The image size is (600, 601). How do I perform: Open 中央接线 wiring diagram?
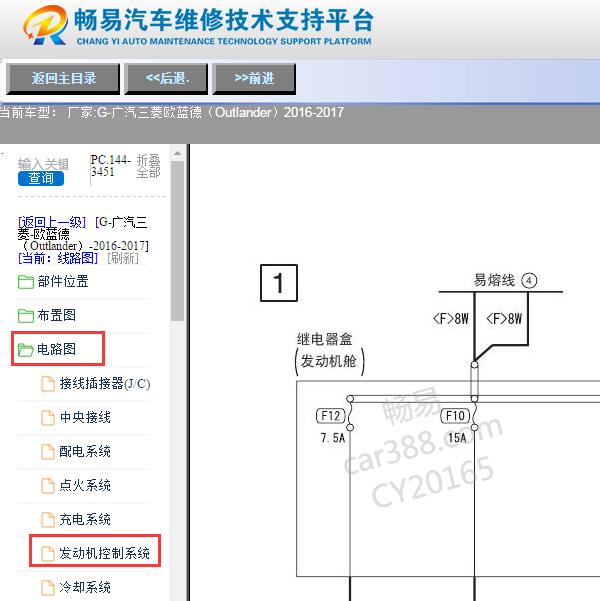pos(85,417)
